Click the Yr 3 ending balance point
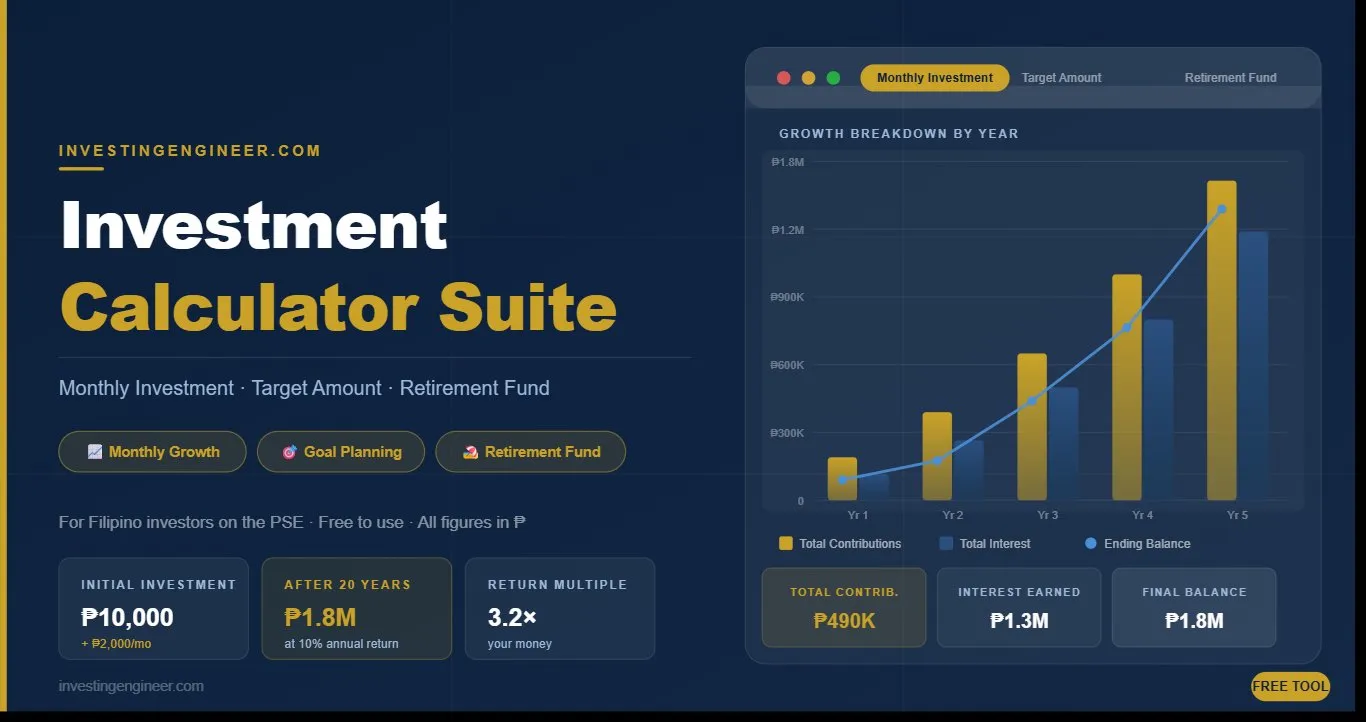The image size is (1366, 722). pyautogui.click(x=1032, y=401)
